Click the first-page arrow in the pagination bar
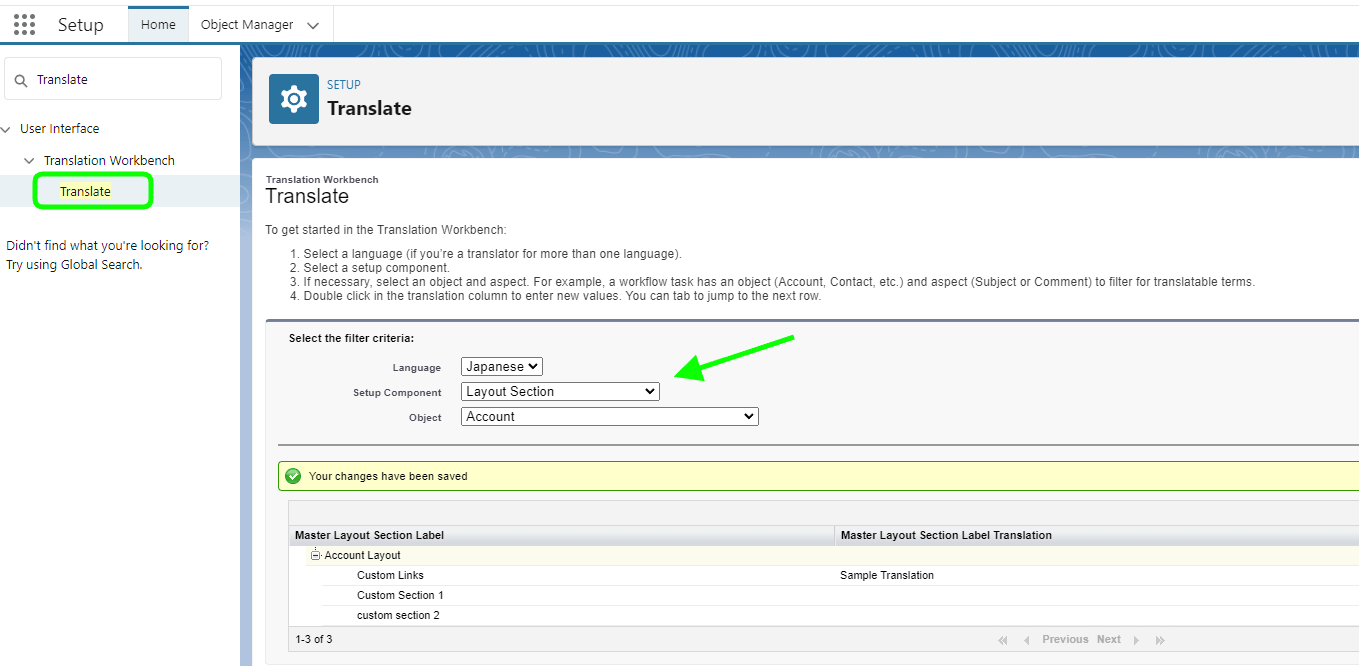The width and height of the screenshot is (1359, 666). point(1002,639)
